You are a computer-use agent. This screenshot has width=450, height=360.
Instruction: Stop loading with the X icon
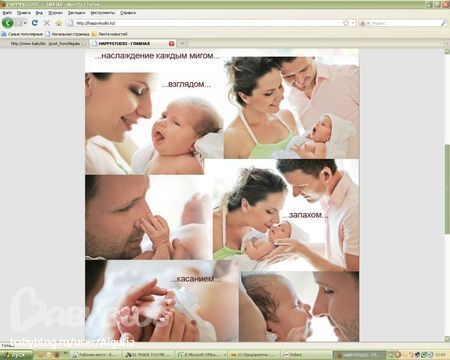[x=47, y=23]
